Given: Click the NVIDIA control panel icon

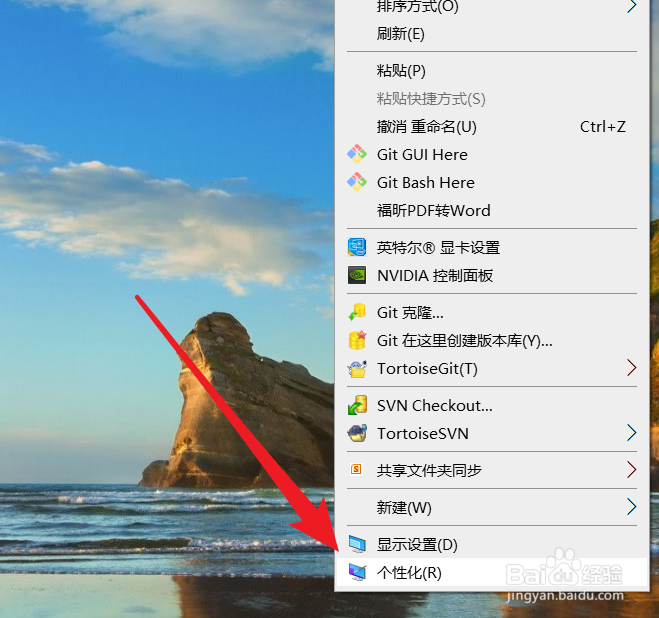Looking at the screenshot, I should [x=357, y=275].
